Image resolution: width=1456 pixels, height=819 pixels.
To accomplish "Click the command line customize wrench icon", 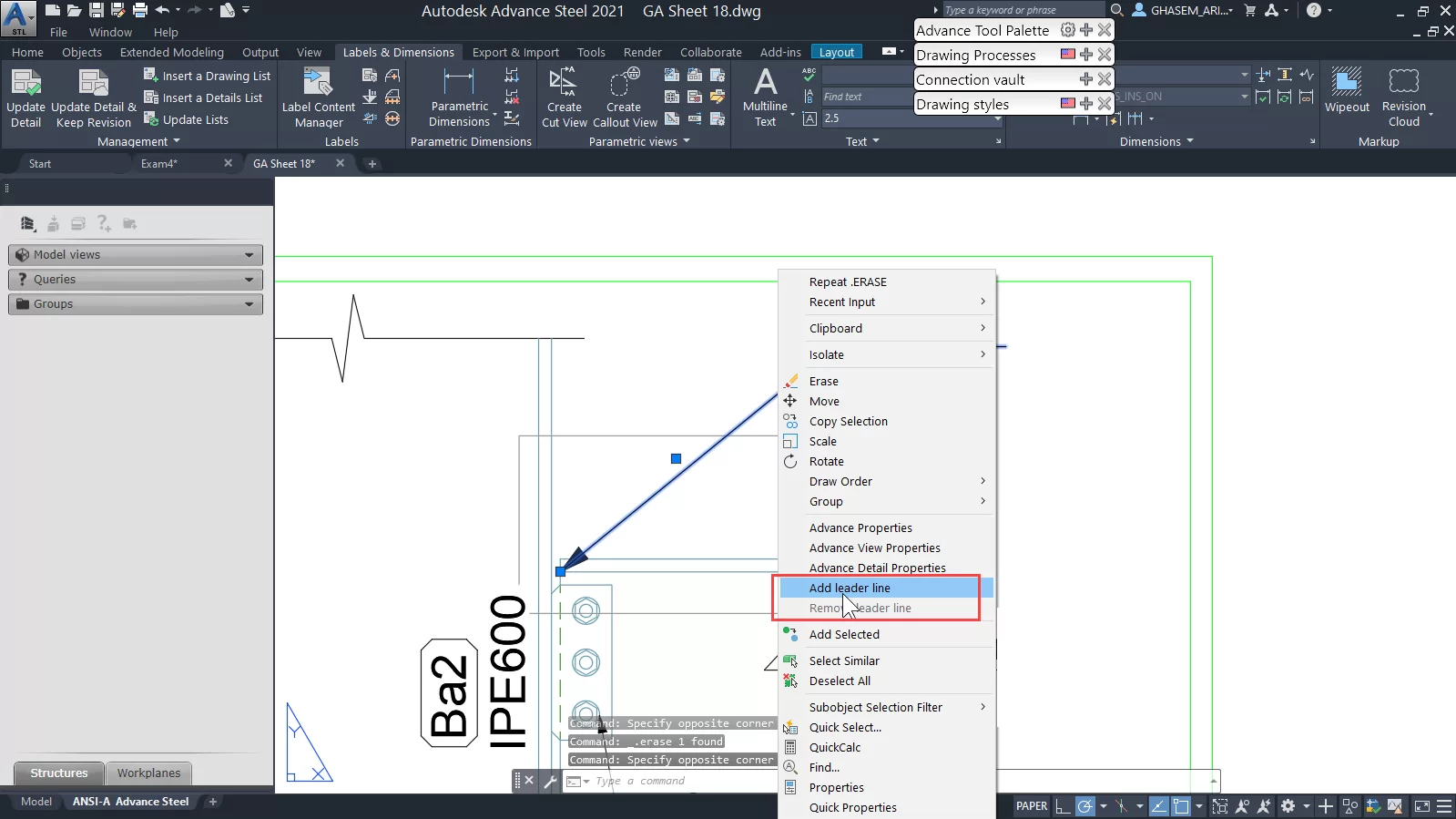I will click(x=550, y=781).
